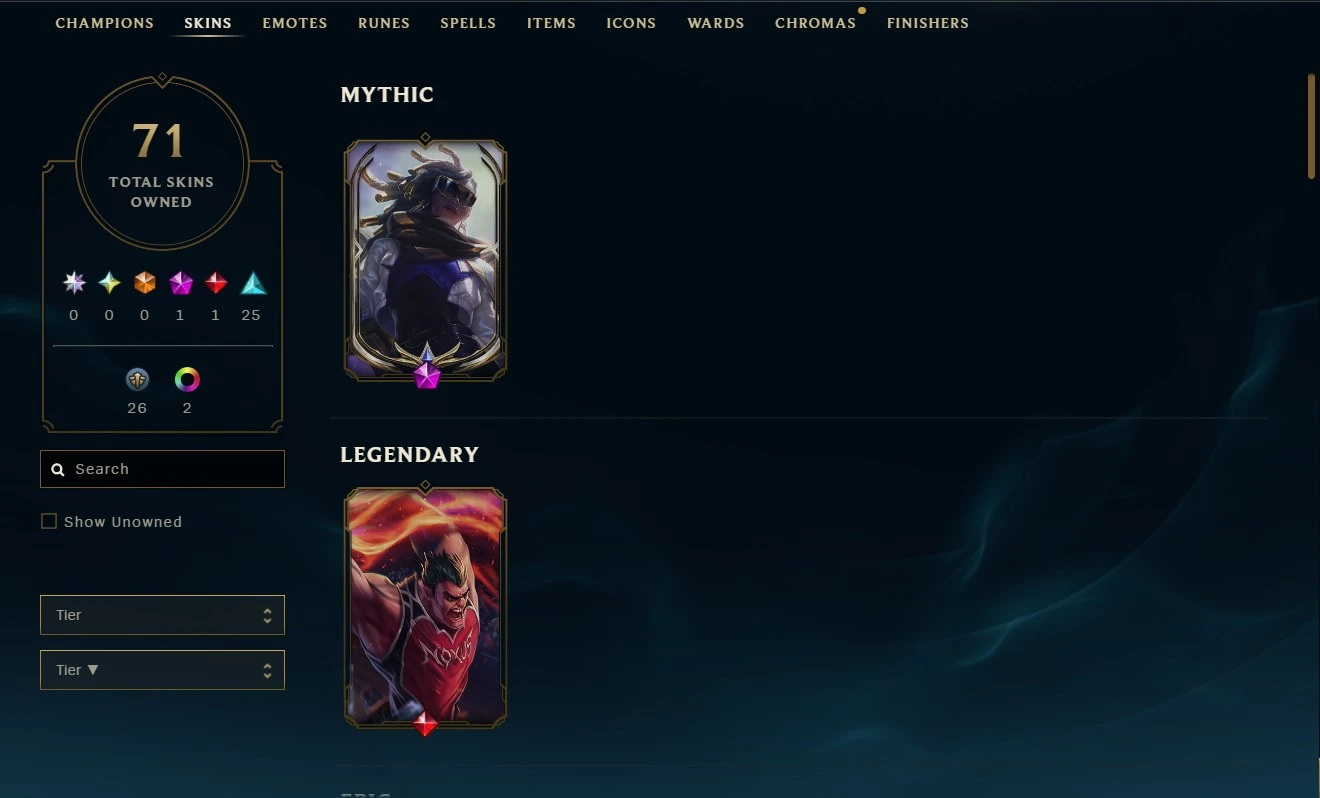Click the red Legendary tier gem icon
This screenshot has width=1320, height=798.
coord(216,283)
